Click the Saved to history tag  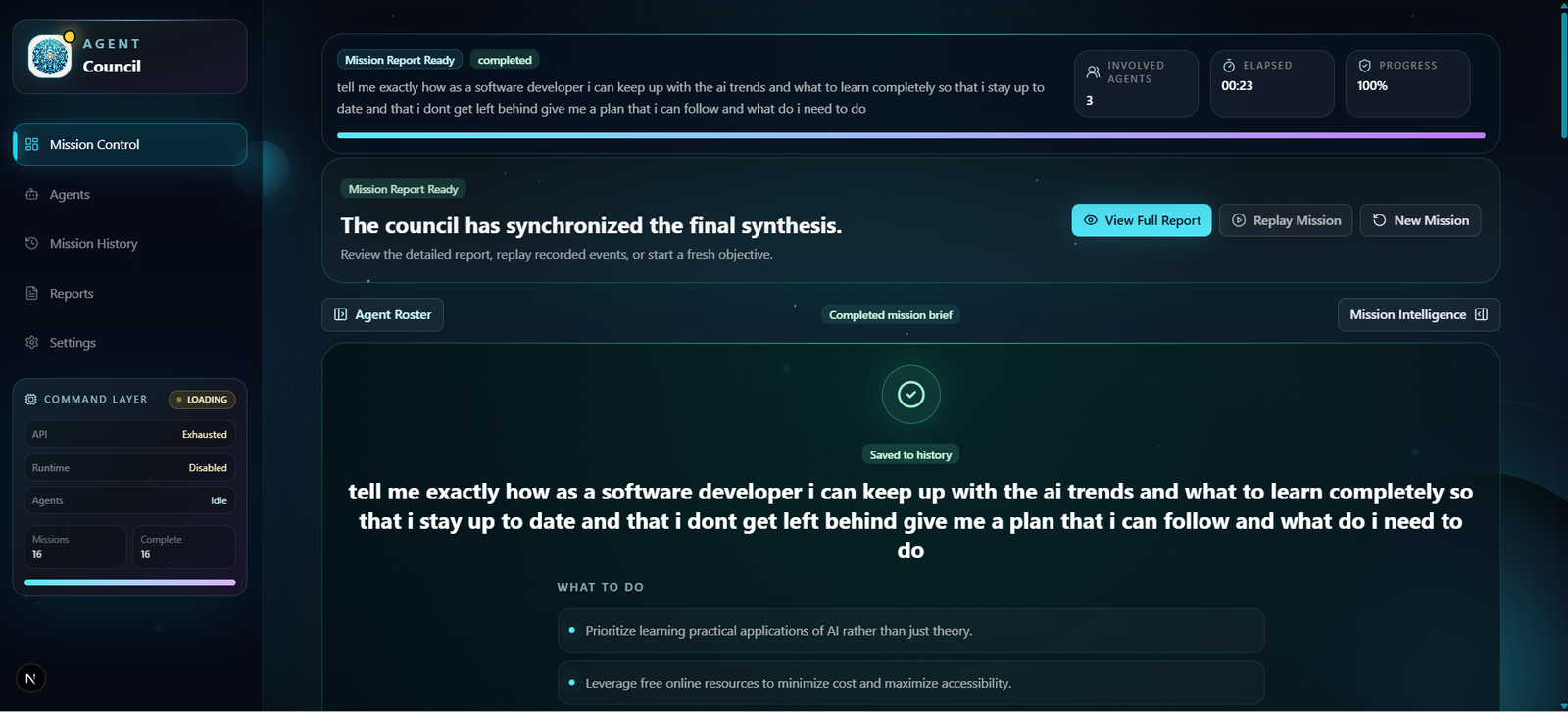(910, 455)
